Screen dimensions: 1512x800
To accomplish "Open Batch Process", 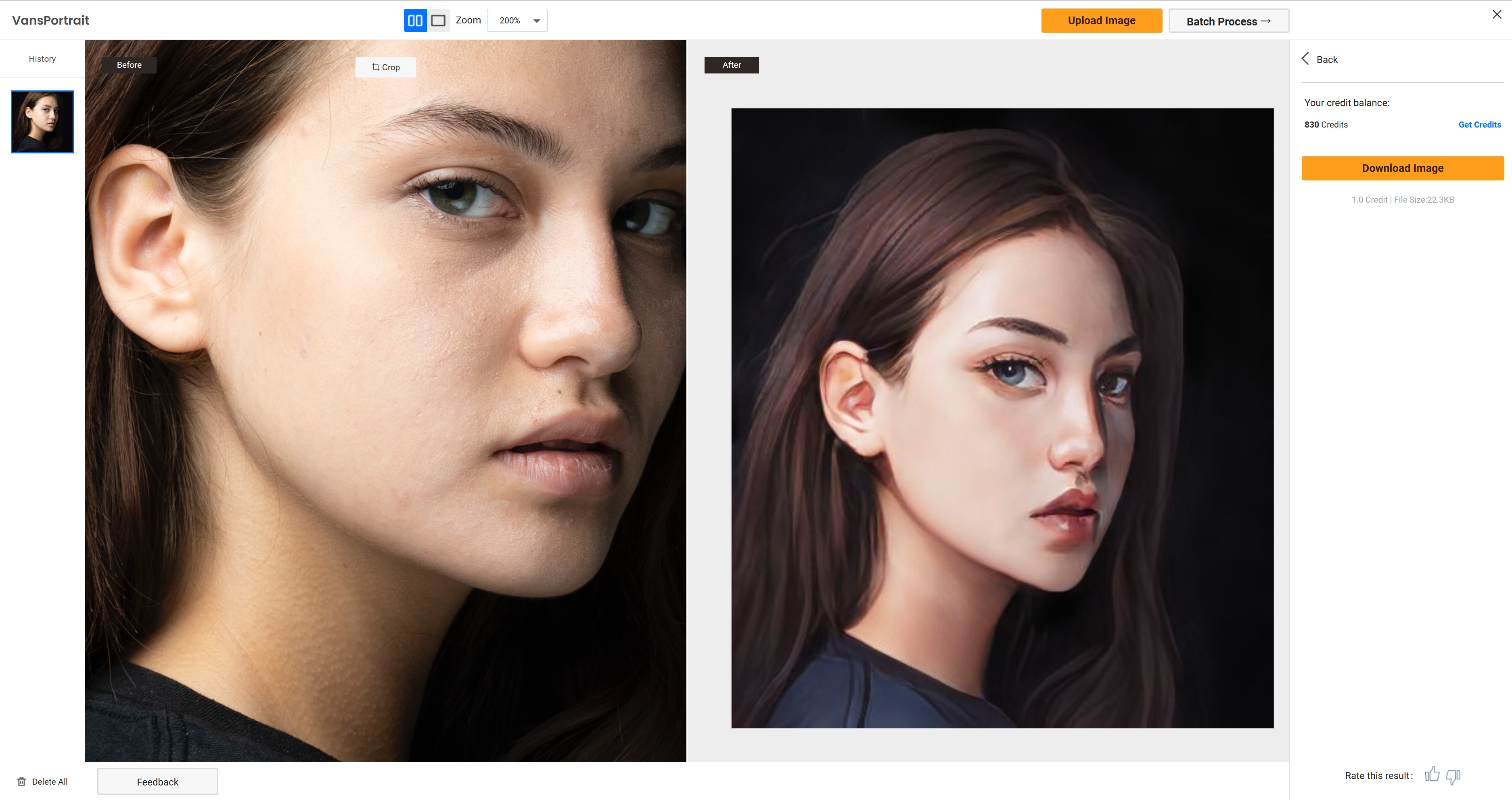I will coord(1228,21).
